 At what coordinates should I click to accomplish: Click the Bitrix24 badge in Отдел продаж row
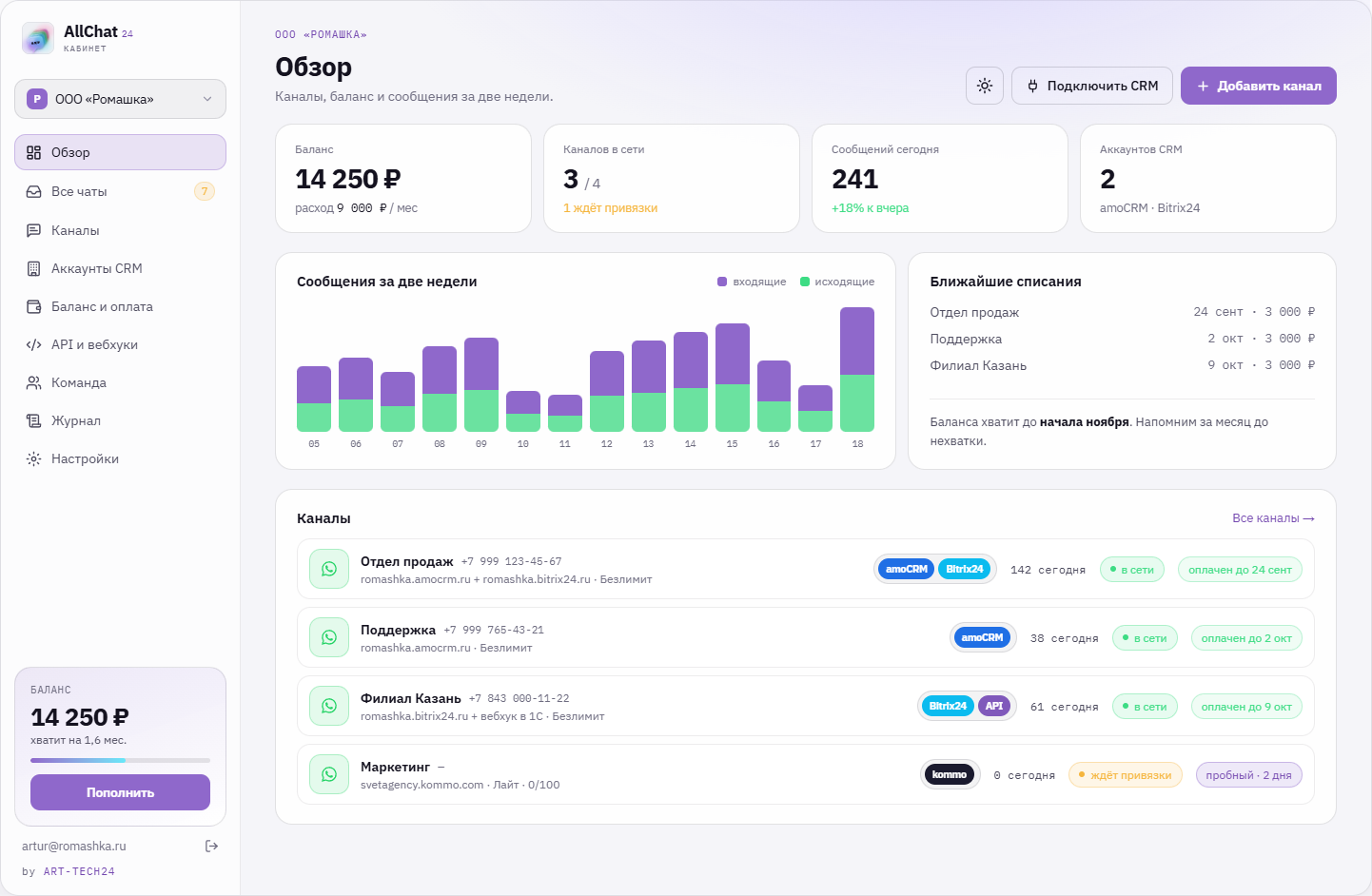tap(965, 569)
